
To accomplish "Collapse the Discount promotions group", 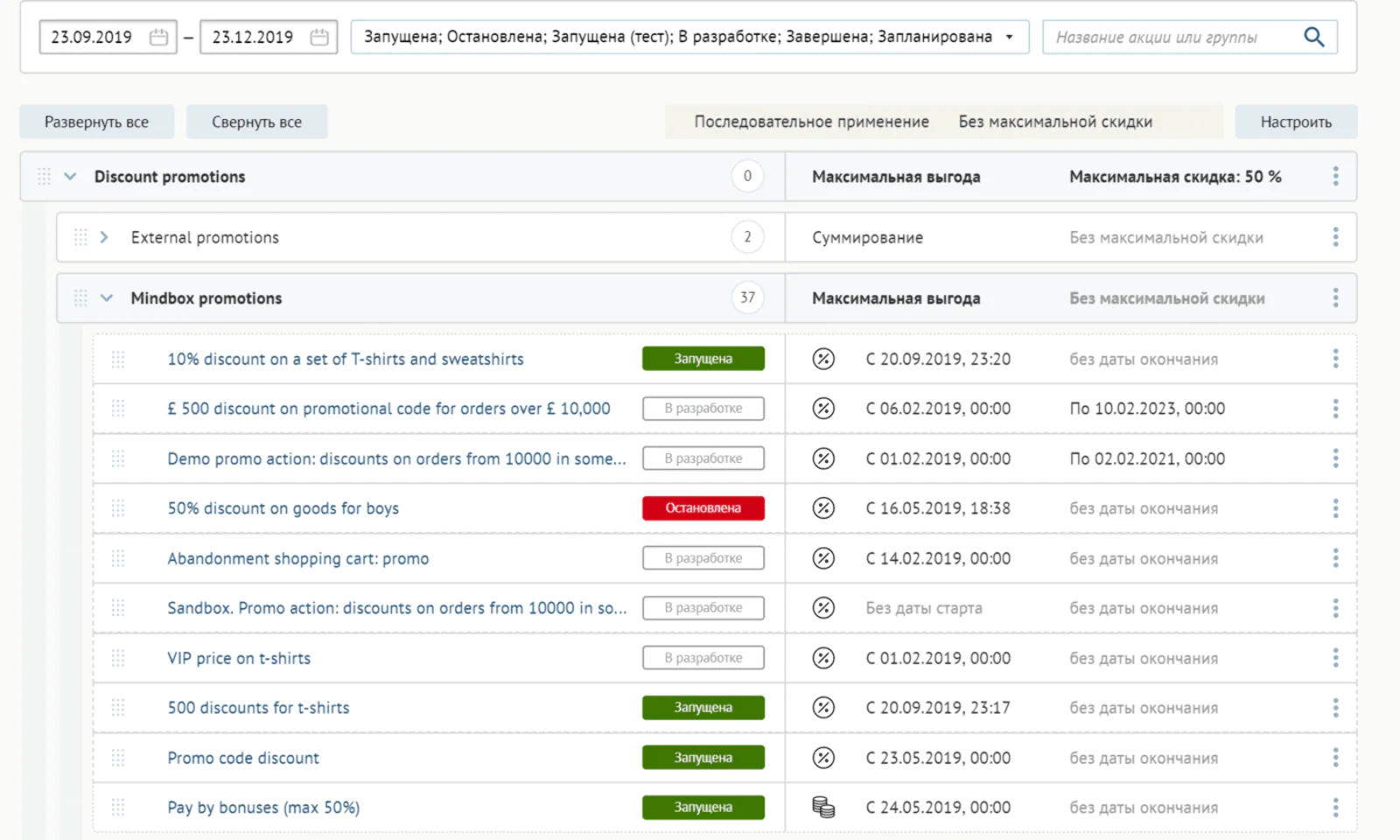I will (x=70, y=177).
